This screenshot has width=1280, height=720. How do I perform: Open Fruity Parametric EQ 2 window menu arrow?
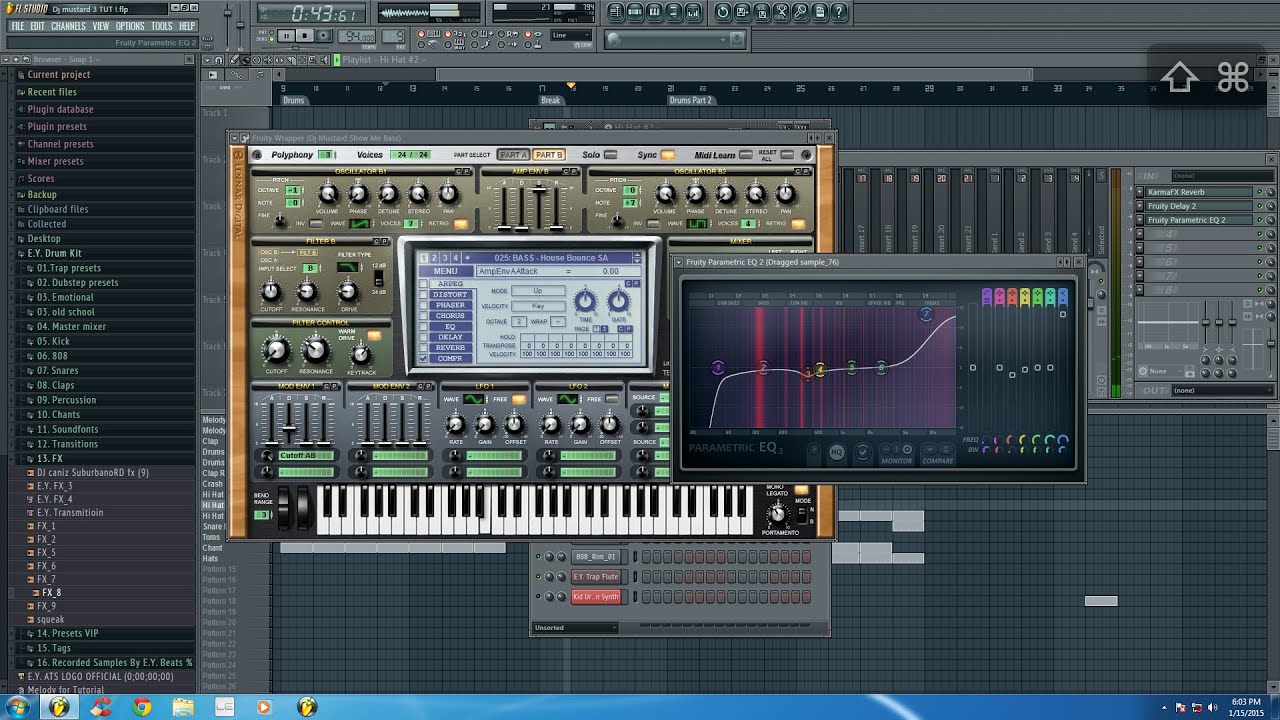click(x=680, y=262)
